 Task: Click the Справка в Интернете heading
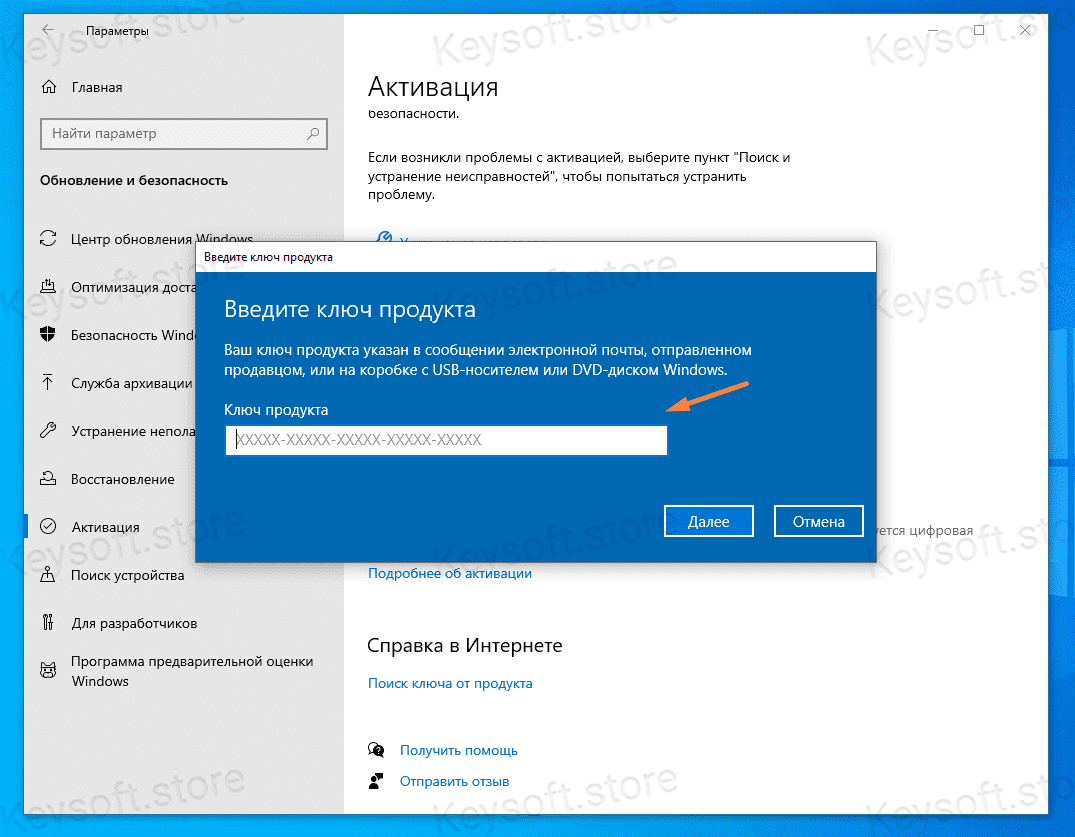tap(464, 645)
